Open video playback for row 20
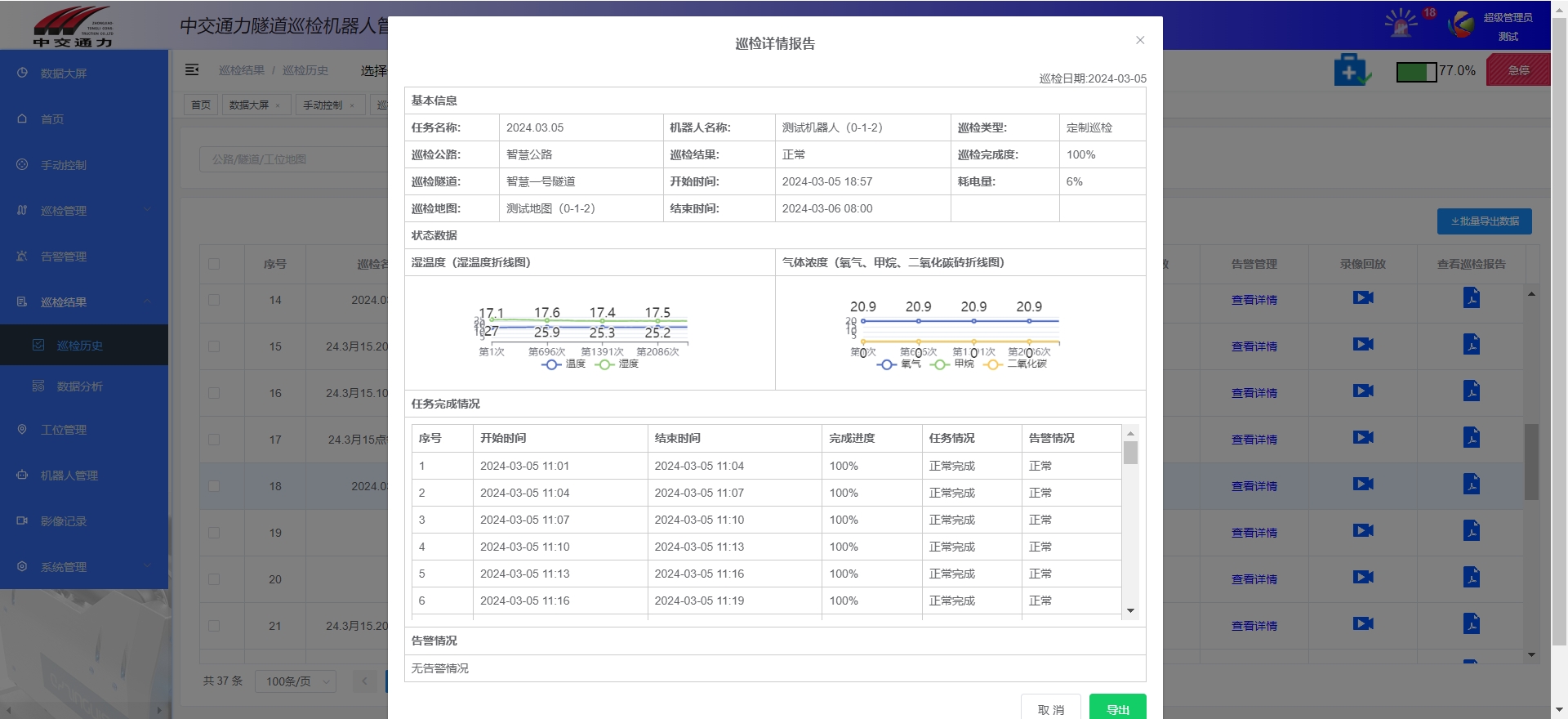 [1362, 577]
